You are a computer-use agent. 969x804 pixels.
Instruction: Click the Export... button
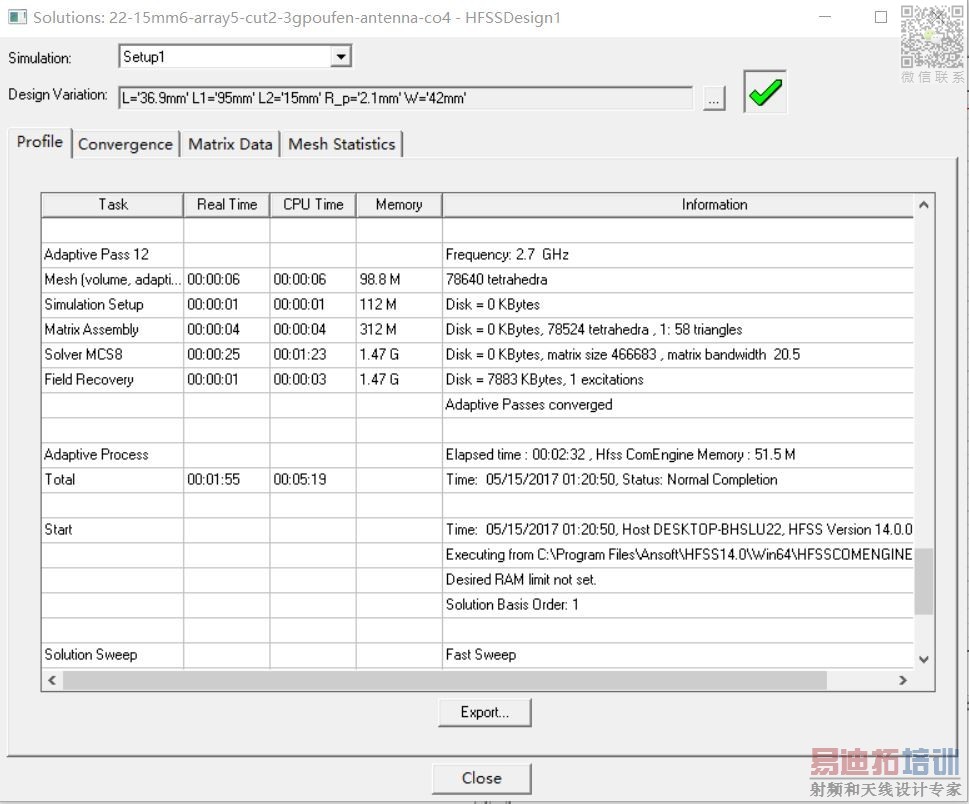[x=484, y=712]
